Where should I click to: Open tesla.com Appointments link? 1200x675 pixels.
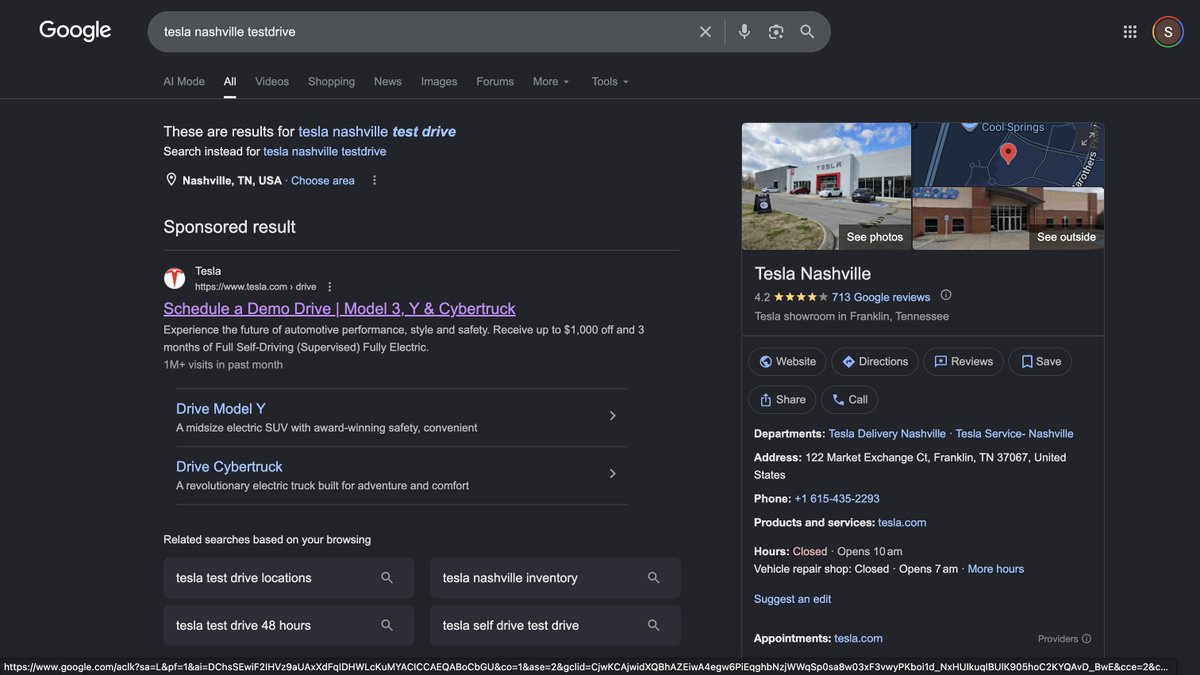pos(858,639)
